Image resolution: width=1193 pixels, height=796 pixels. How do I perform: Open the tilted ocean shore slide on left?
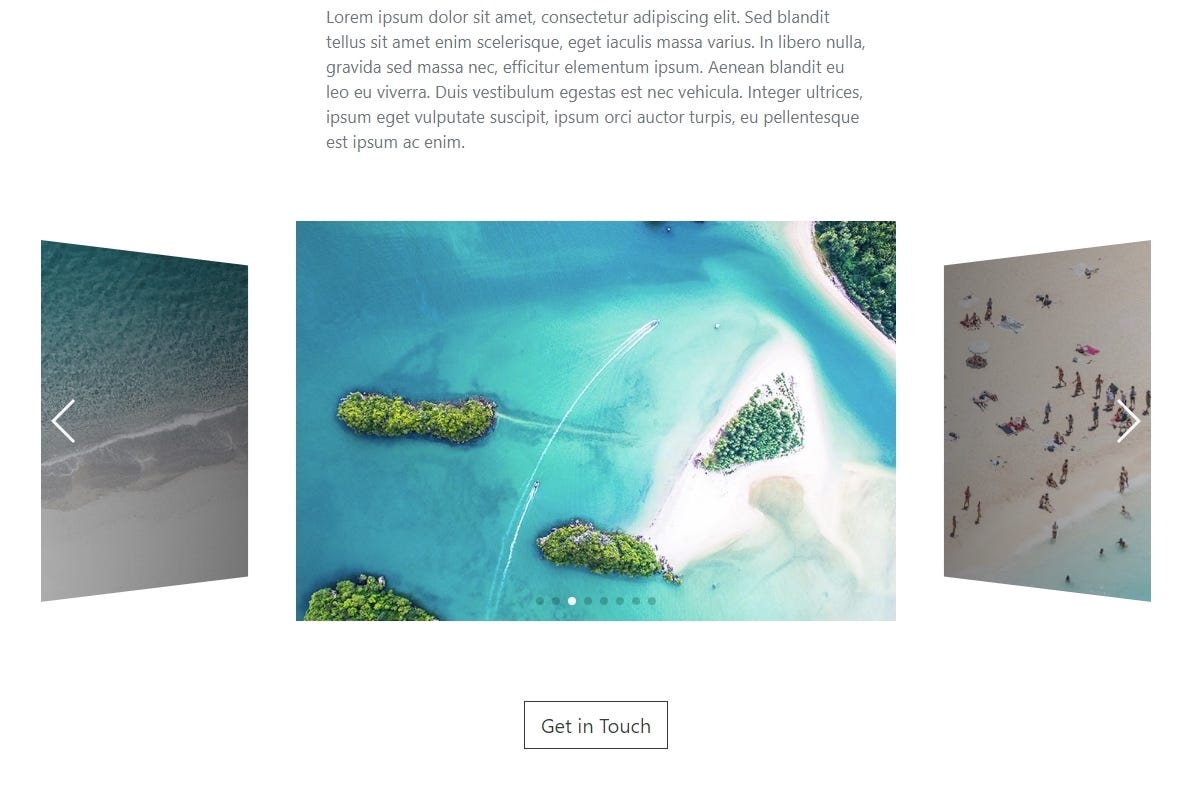145,421
